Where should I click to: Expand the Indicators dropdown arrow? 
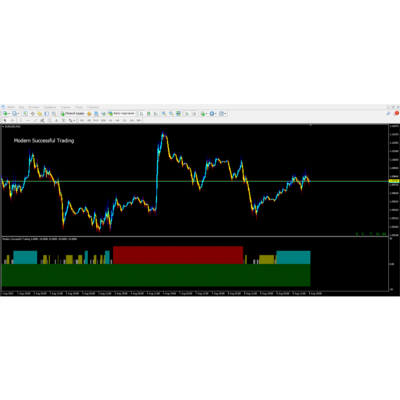(207, 114)
